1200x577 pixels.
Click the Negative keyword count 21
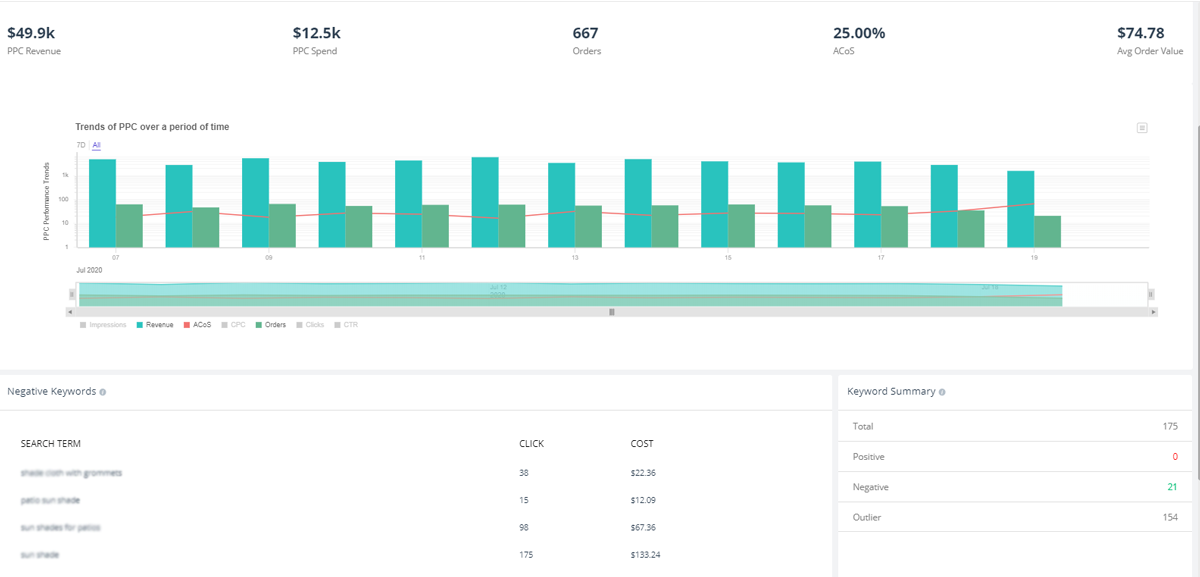pos(1171,487)
